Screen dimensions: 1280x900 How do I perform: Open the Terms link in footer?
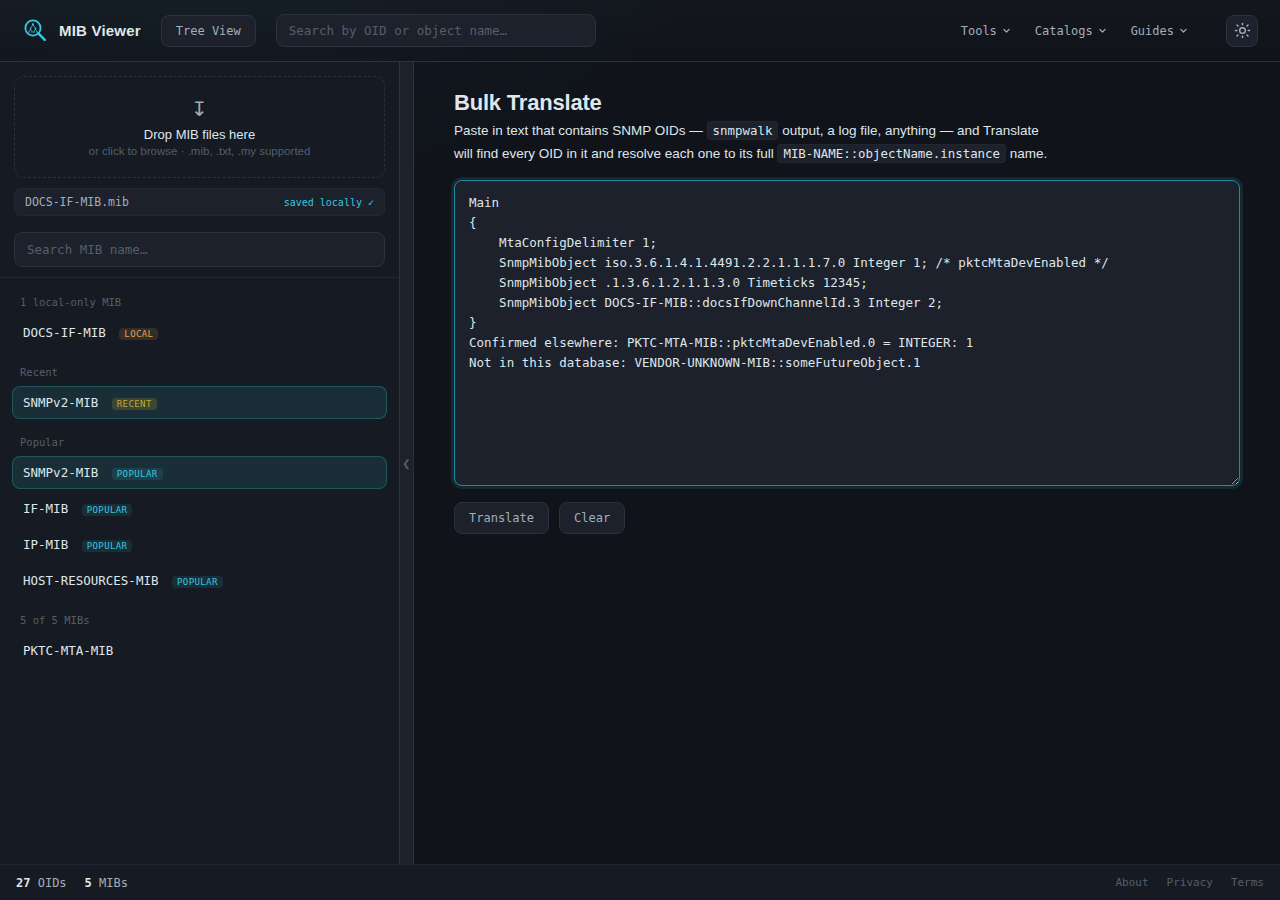(1247, 882)
